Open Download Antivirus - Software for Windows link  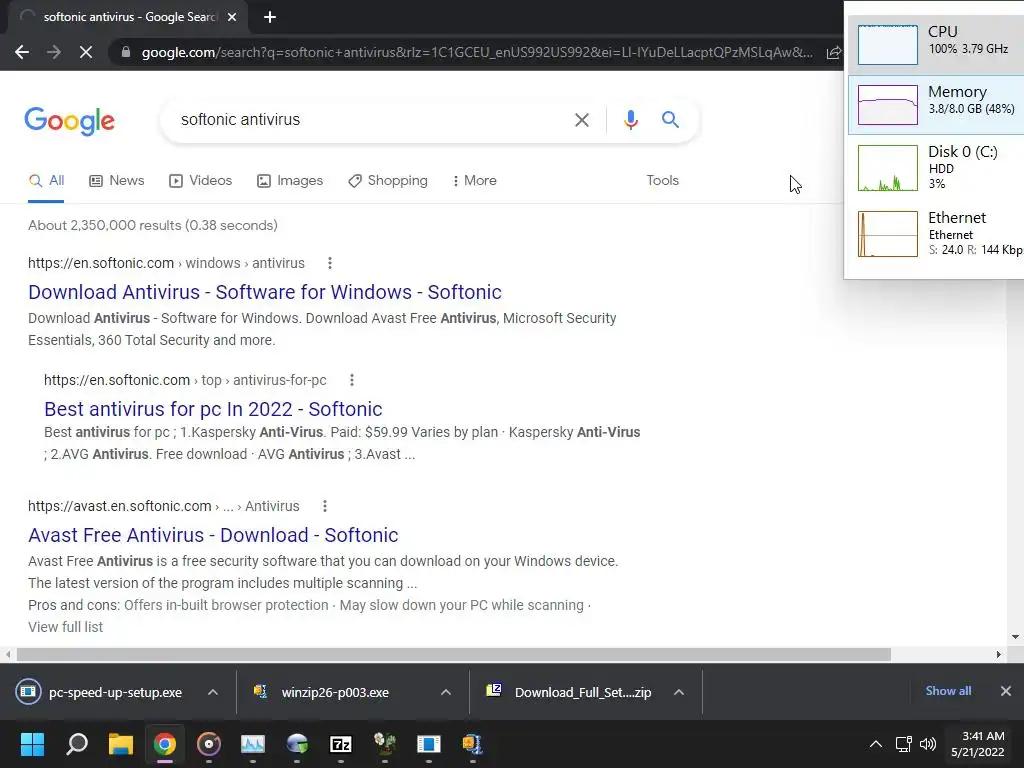coord(265,292)
